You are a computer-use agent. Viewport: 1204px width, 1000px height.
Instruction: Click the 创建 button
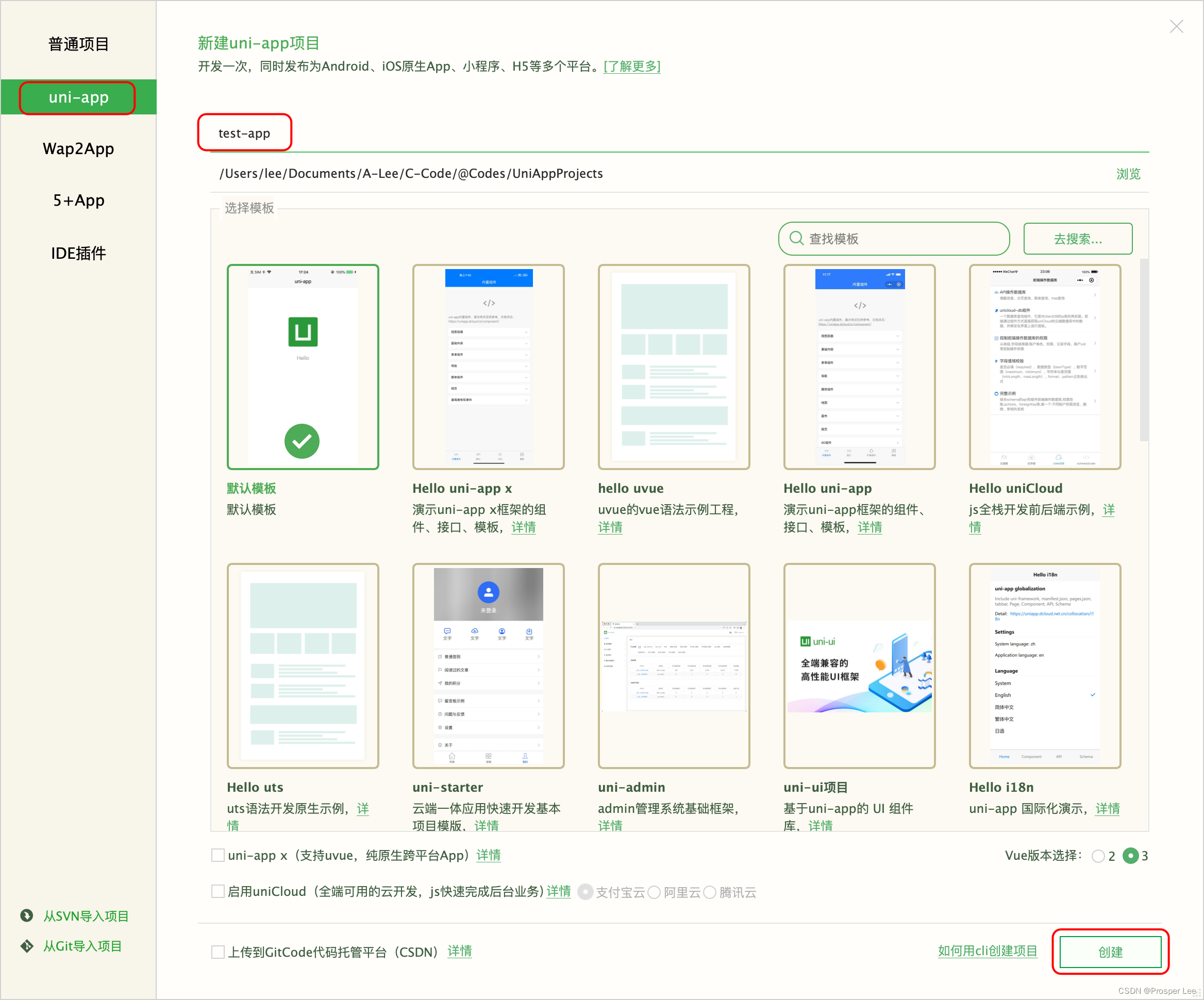coord(1111,952)
